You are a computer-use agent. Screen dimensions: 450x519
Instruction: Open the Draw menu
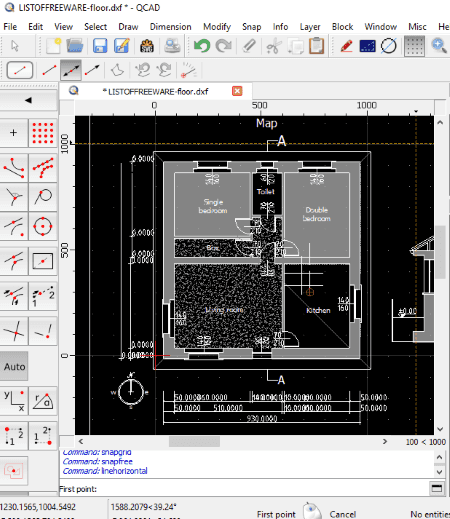(128, 27)
